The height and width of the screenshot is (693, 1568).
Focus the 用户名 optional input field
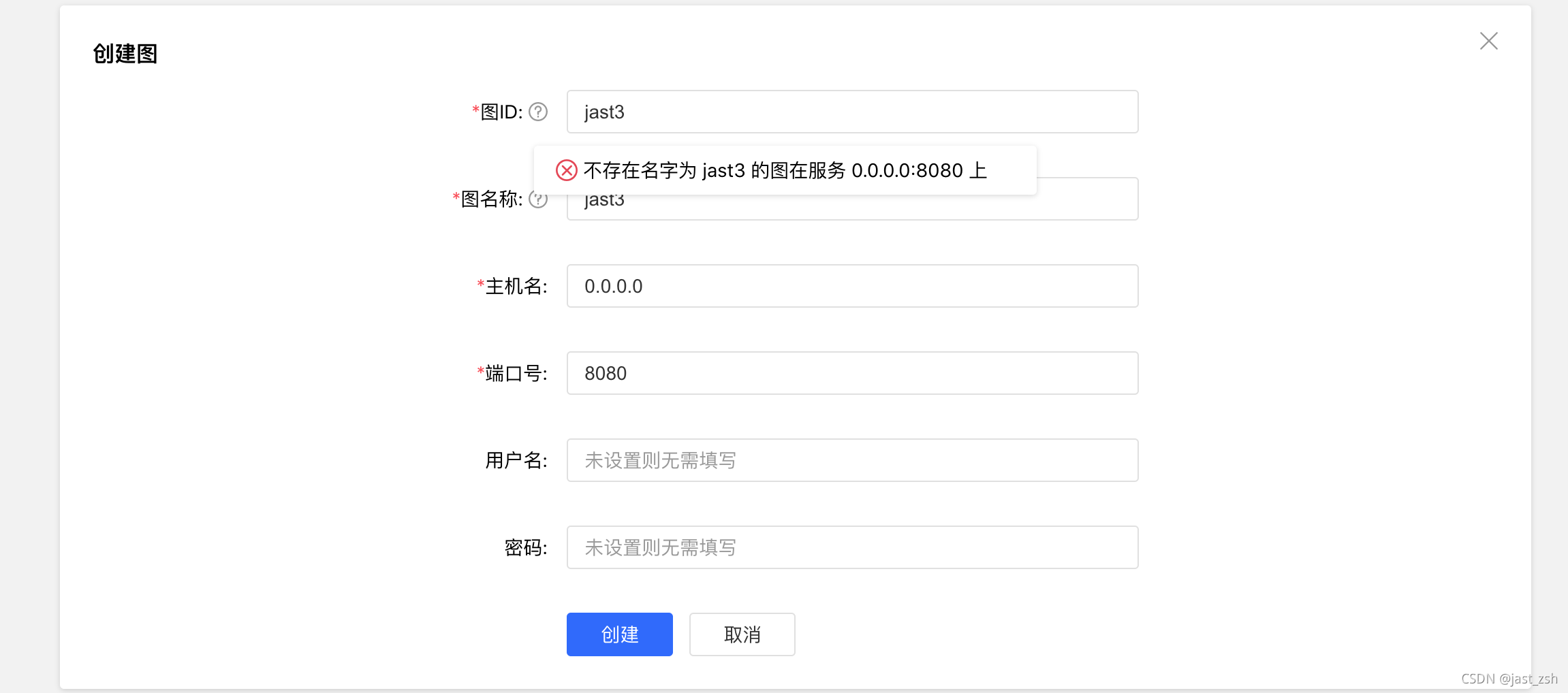851,460
